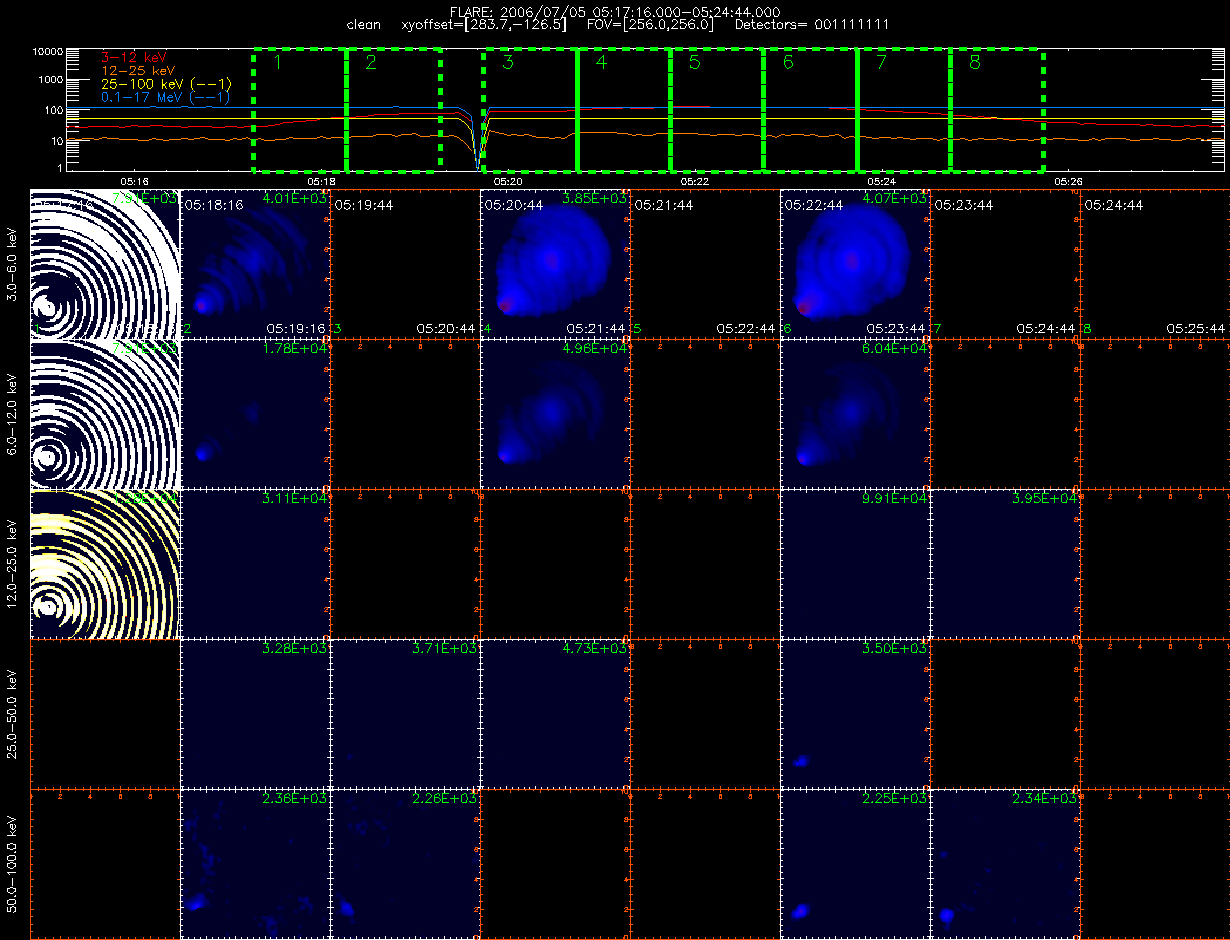Click the 05:18 time axis label

pos(321,181)
